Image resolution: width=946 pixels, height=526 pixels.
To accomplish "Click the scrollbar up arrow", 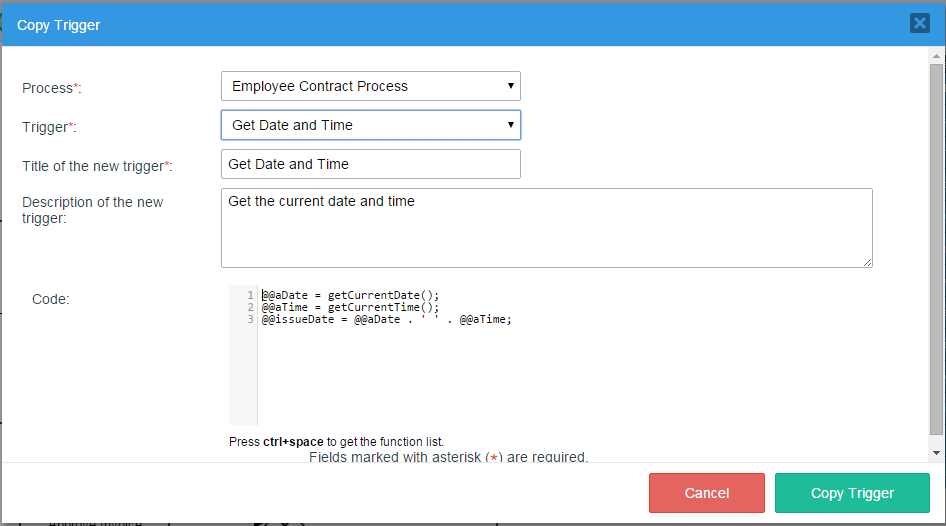I will pos(936,54).
